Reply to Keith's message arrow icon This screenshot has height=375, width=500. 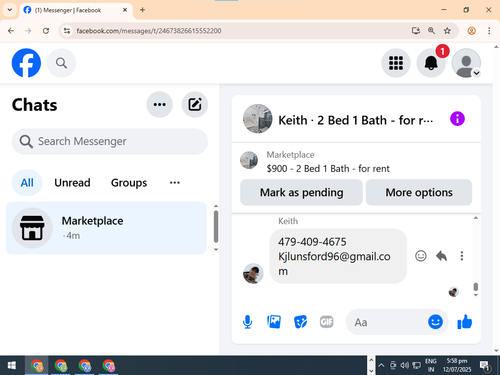point(441,256)
